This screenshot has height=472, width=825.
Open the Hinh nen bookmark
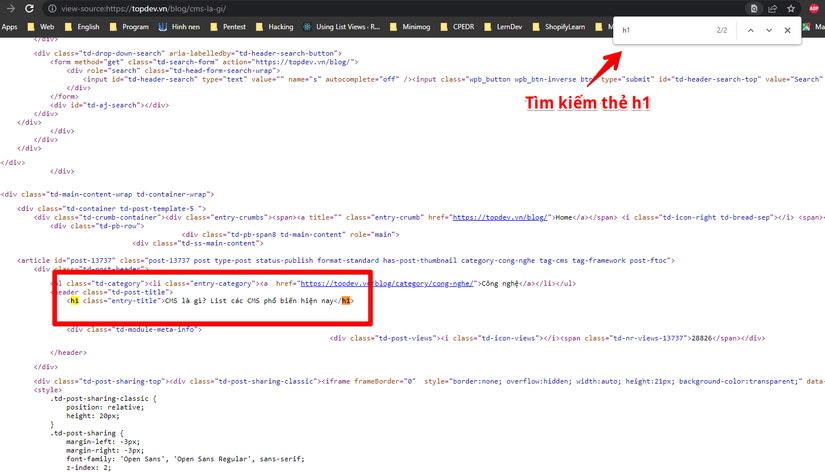[179, 27]
